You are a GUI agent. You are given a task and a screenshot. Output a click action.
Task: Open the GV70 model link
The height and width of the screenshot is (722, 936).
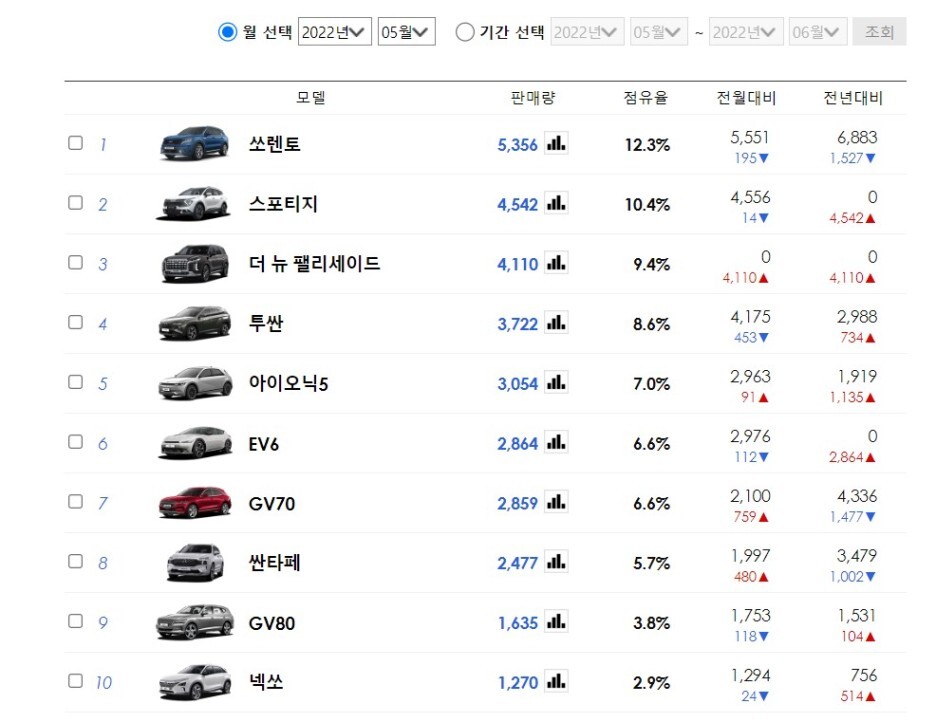click(272, 504)
